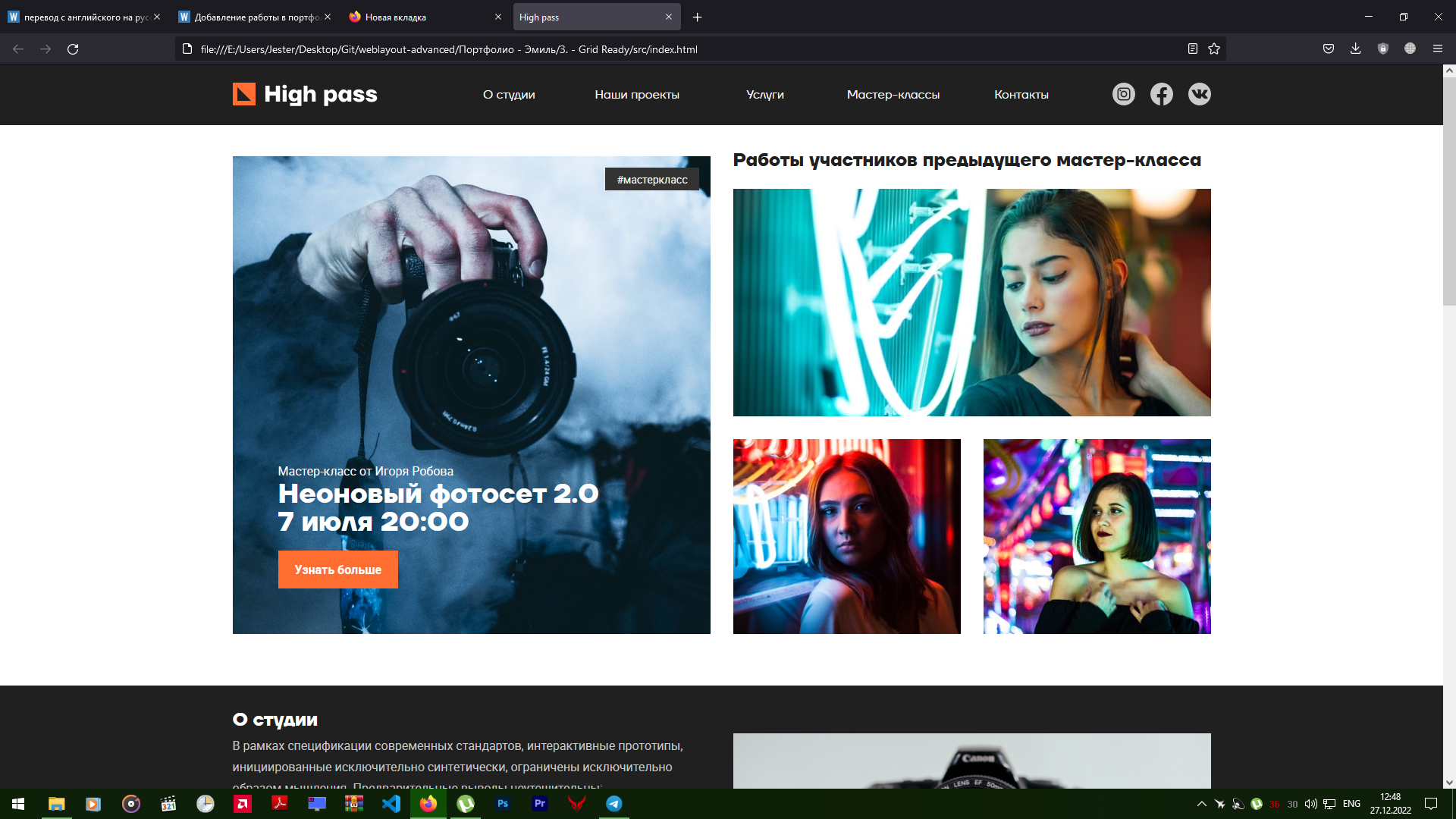Toggle reader view icon in address bar
1456x819 pixels.
(x=1192, y=49)
